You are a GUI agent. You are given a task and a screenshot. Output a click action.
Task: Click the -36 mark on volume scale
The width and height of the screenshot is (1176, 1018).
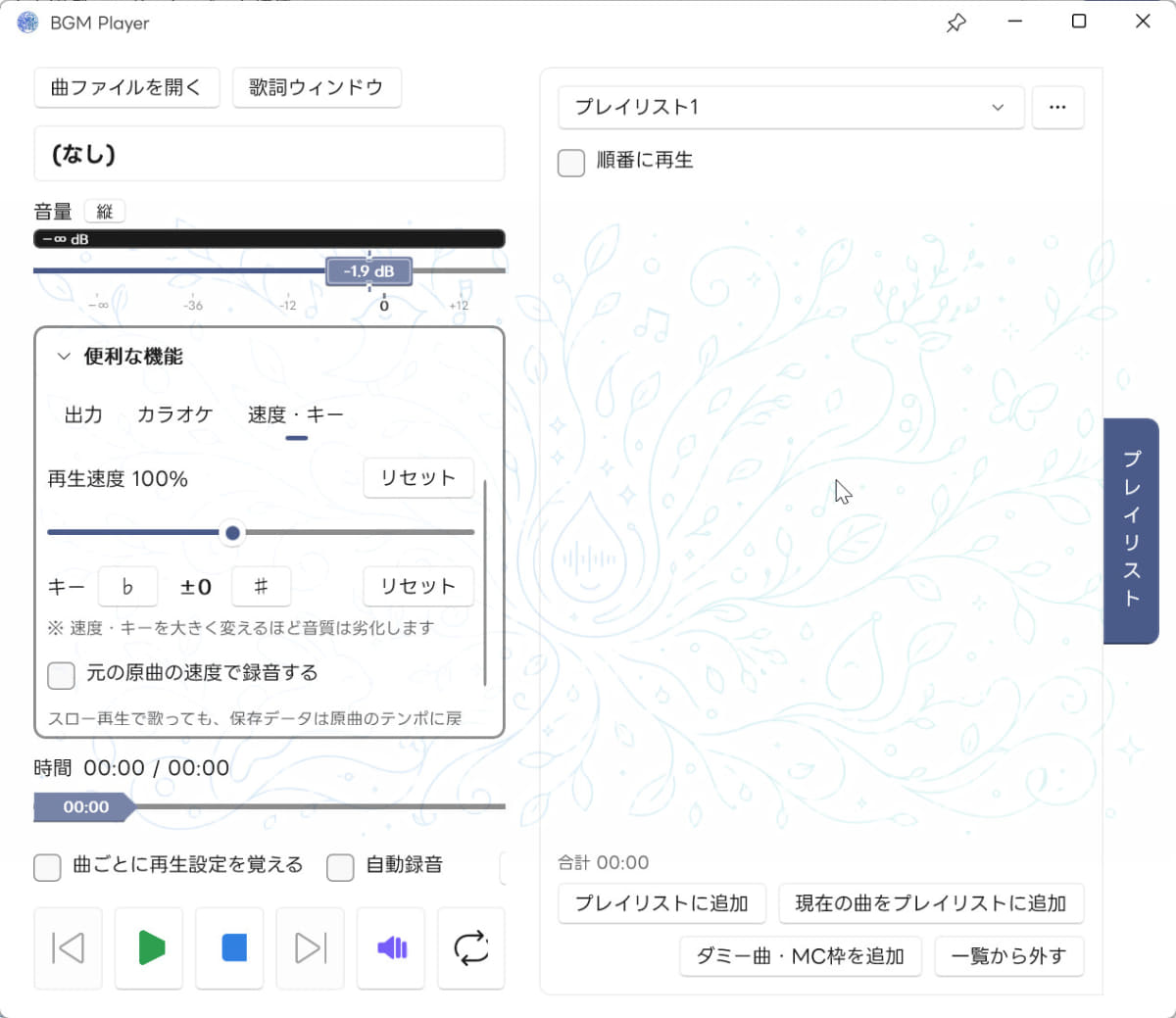tap(193, 306)
